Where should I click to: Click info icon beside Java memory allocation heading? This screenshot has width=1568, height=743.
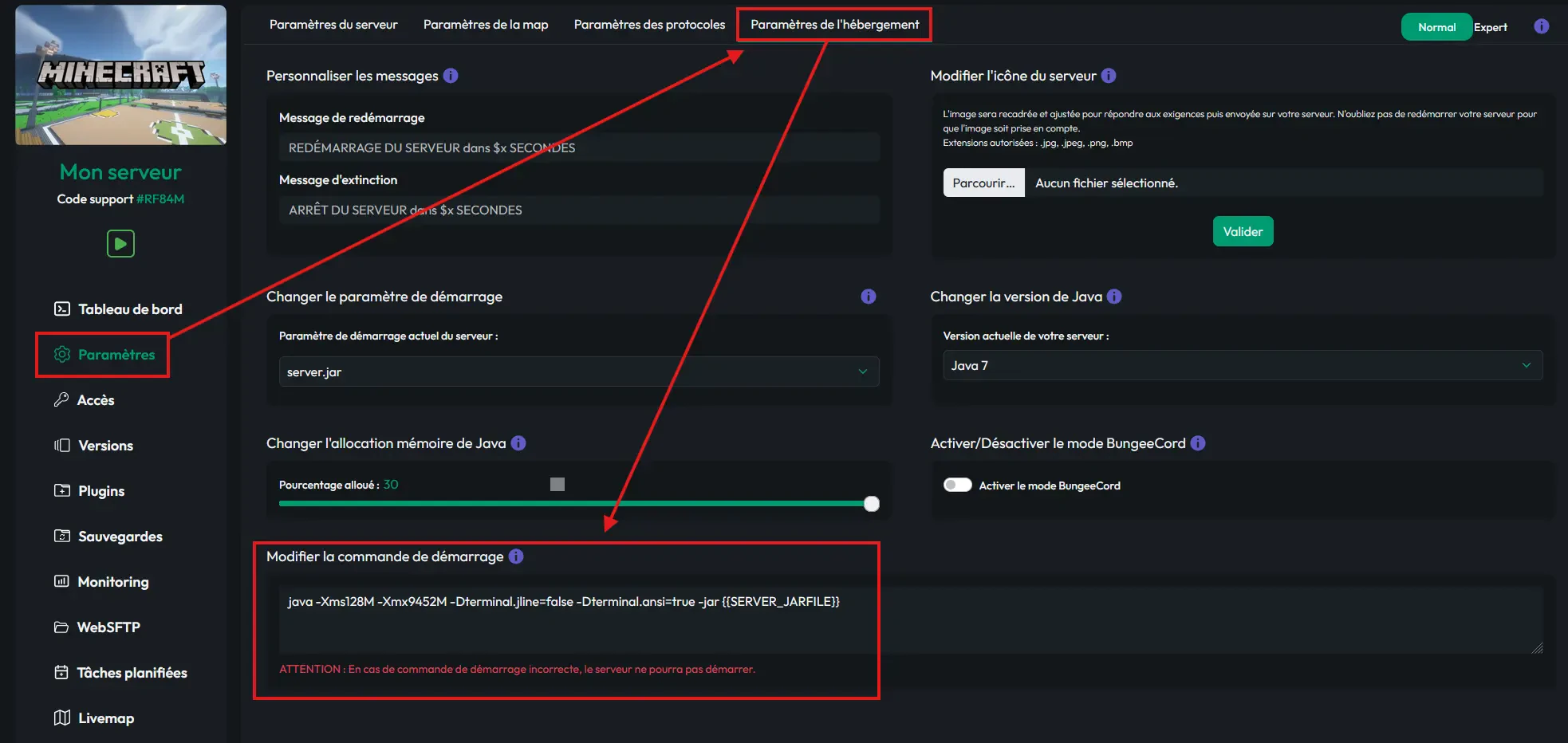[518, 443]
